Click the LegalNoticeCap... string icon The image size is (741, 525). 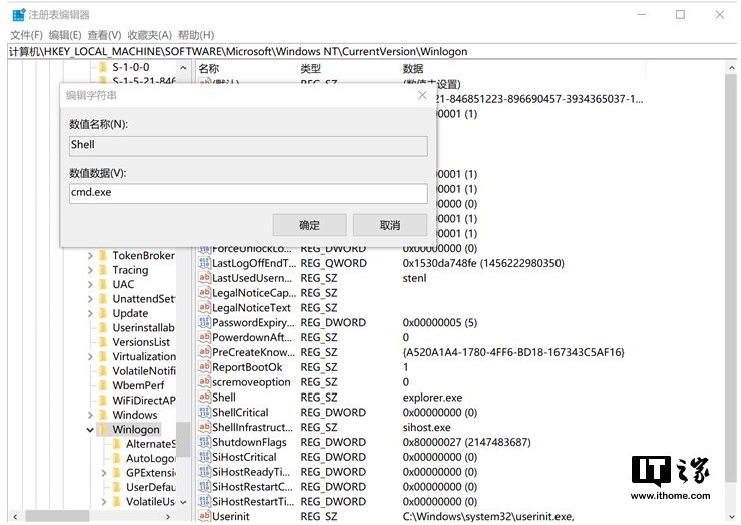pos(204,293)
